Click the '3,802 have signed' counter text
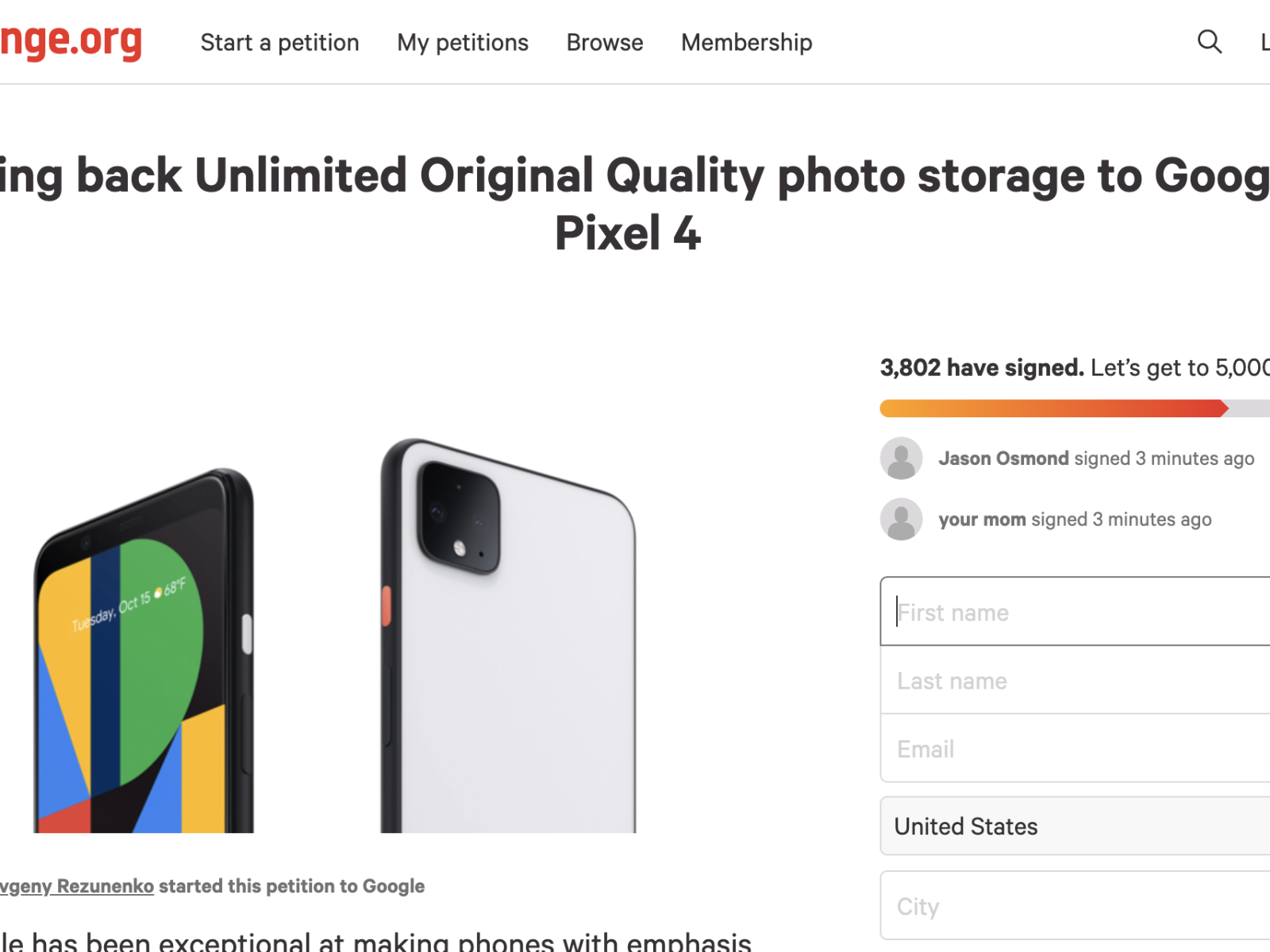This screenshot has height=952, width=1270. [x=982, y=368]
